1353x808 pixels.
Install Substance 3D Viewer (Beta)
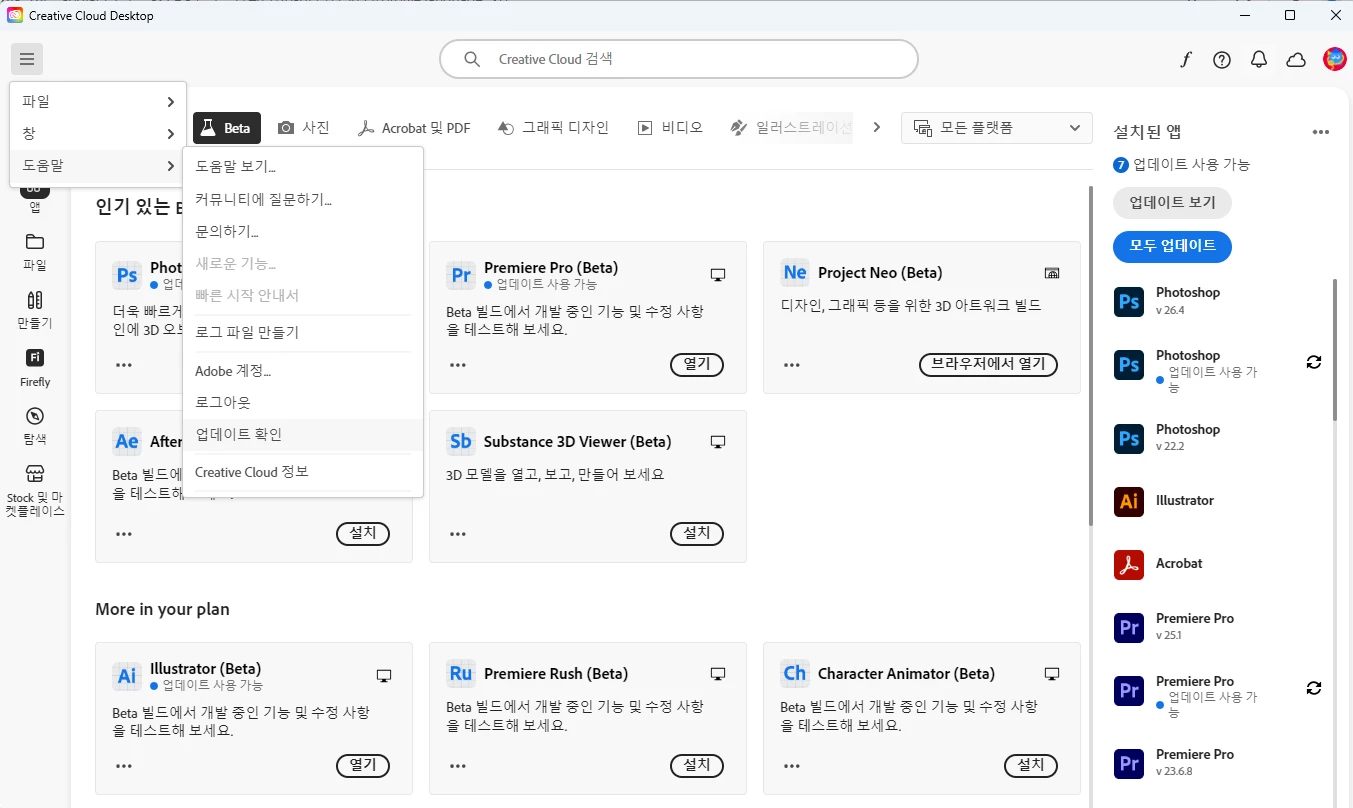click(697, 534)
